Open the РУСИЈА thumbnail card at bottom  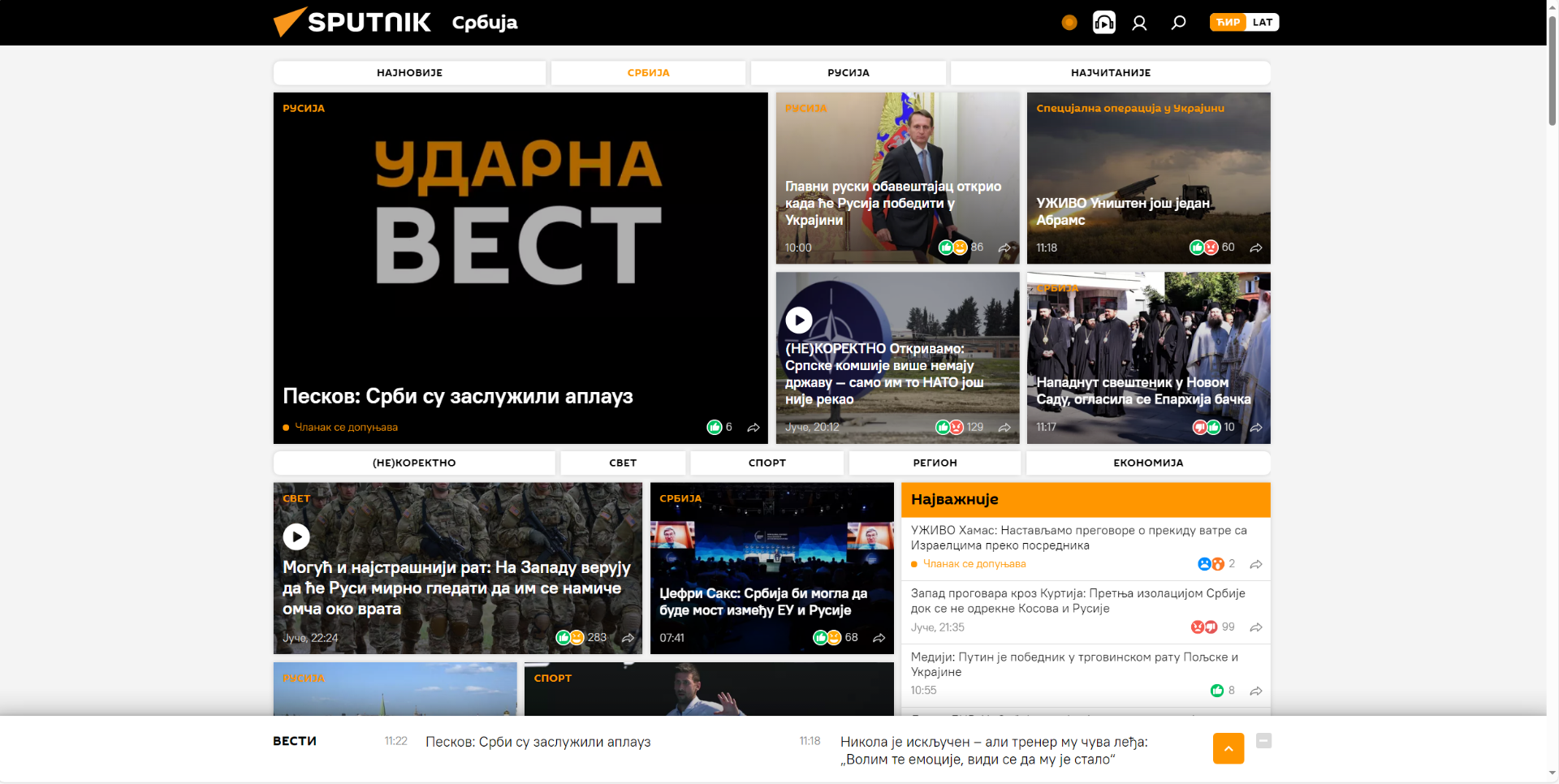click(395, 689)
